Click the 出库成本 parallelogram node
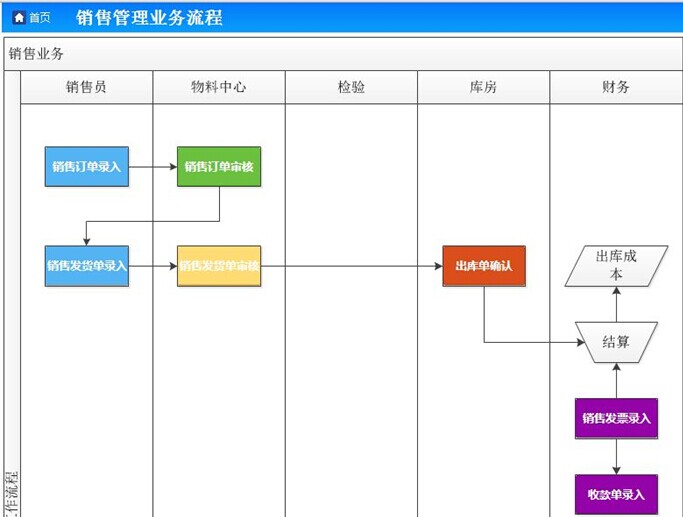 (x=616, y=266)
